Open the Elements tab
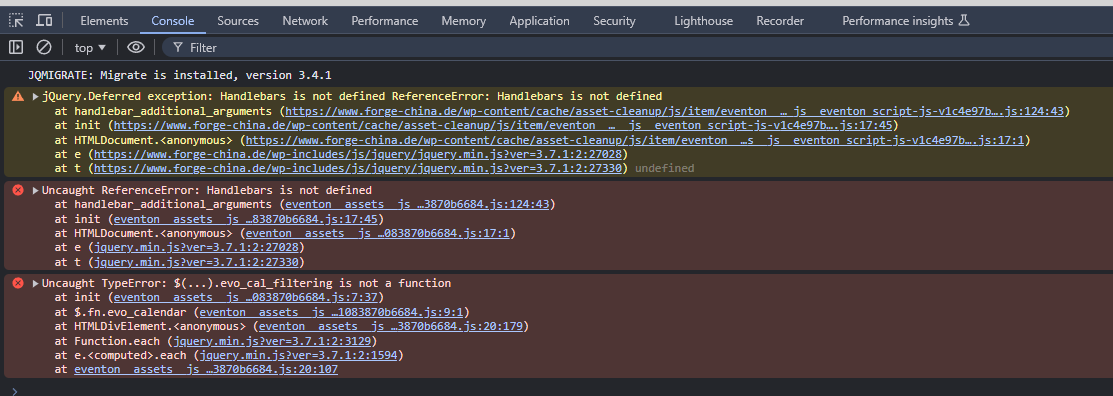1113x396 pixels. (x=104, y=21)
